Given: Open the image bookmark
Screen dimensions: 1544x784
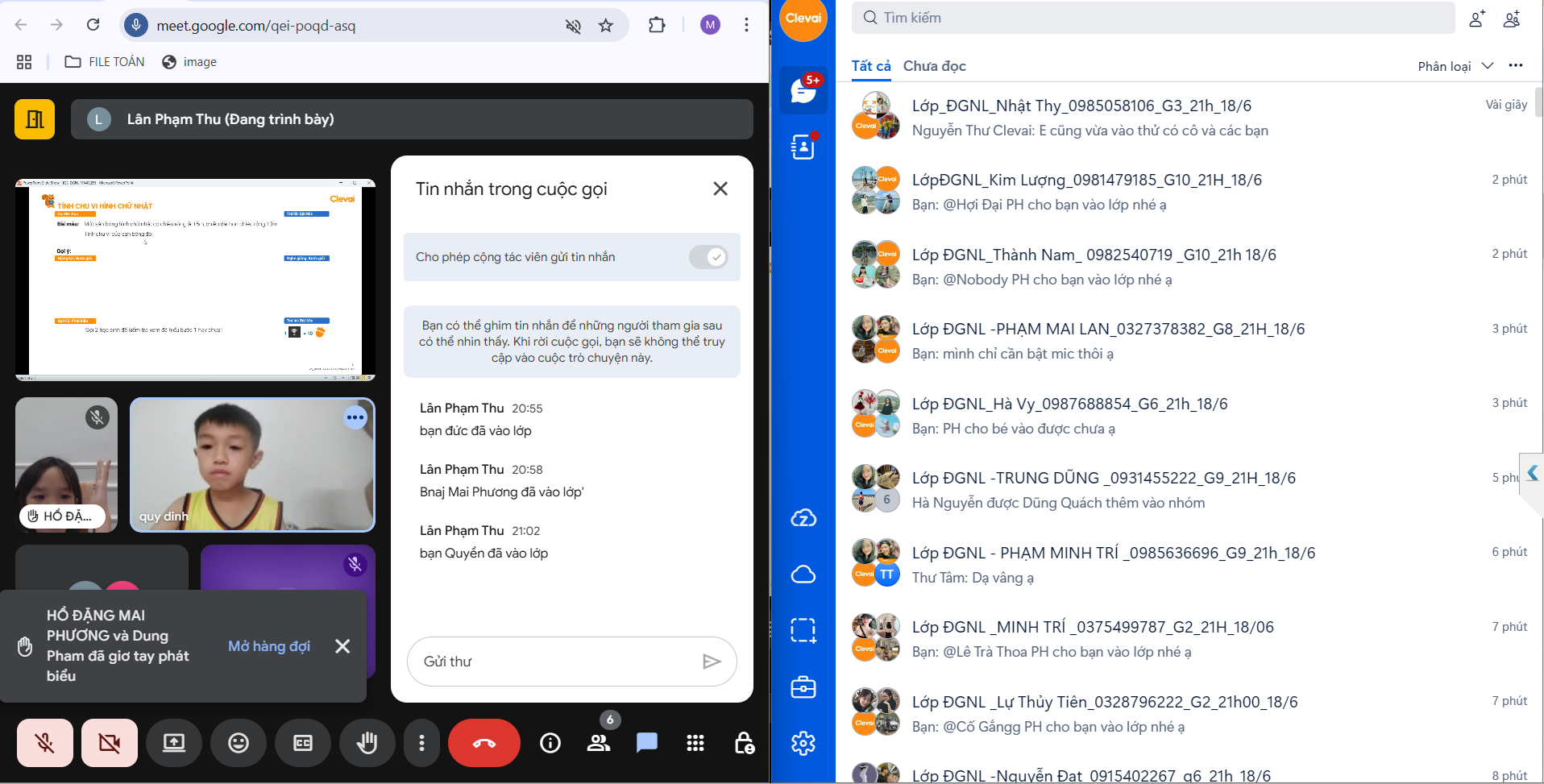Looking at the screenshot, I should [x=189, y=62].
